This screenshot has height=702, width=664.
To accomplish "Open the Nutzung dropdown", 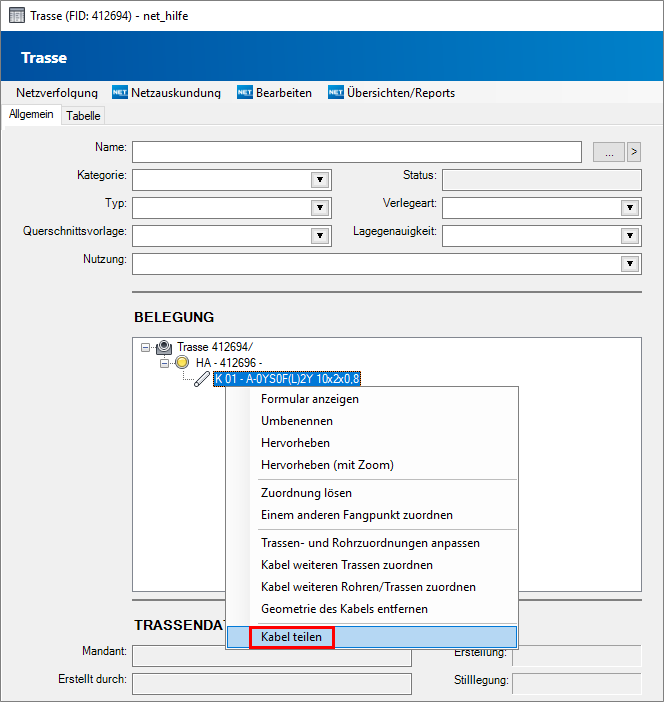I will (x=630, y=264).
